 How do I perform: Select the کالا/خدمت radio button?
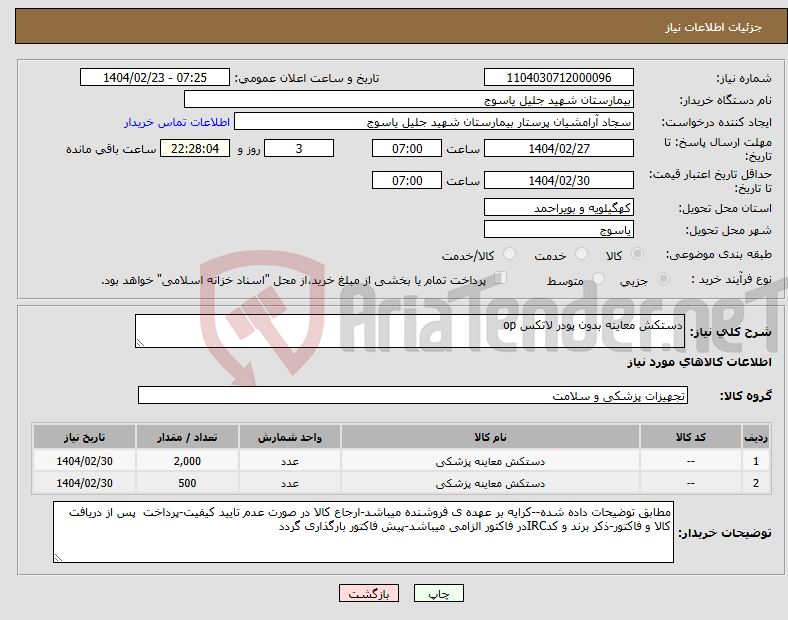coord(509,254)
